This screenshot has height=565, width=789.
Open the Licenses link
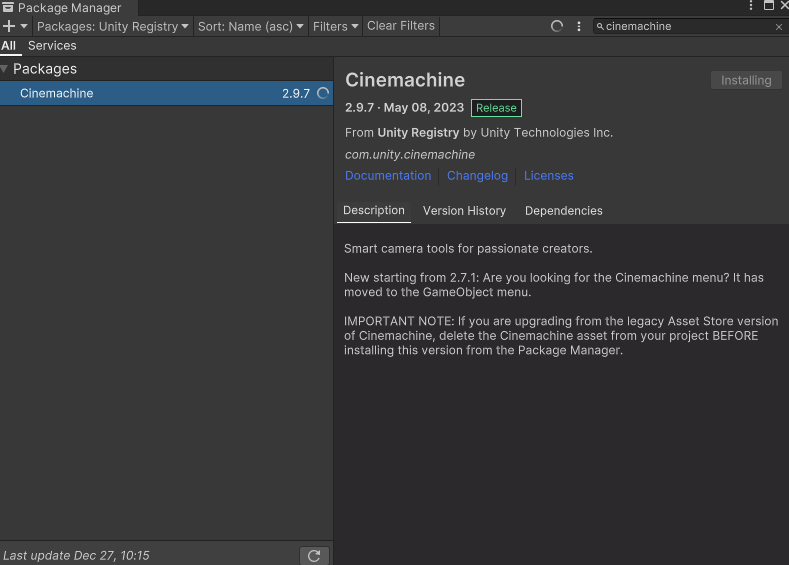point(548,176)
